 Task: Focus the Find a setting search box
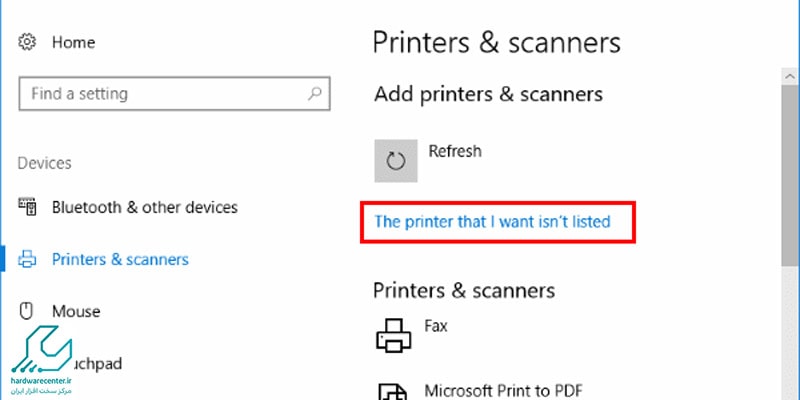click(x=174, y=94)
